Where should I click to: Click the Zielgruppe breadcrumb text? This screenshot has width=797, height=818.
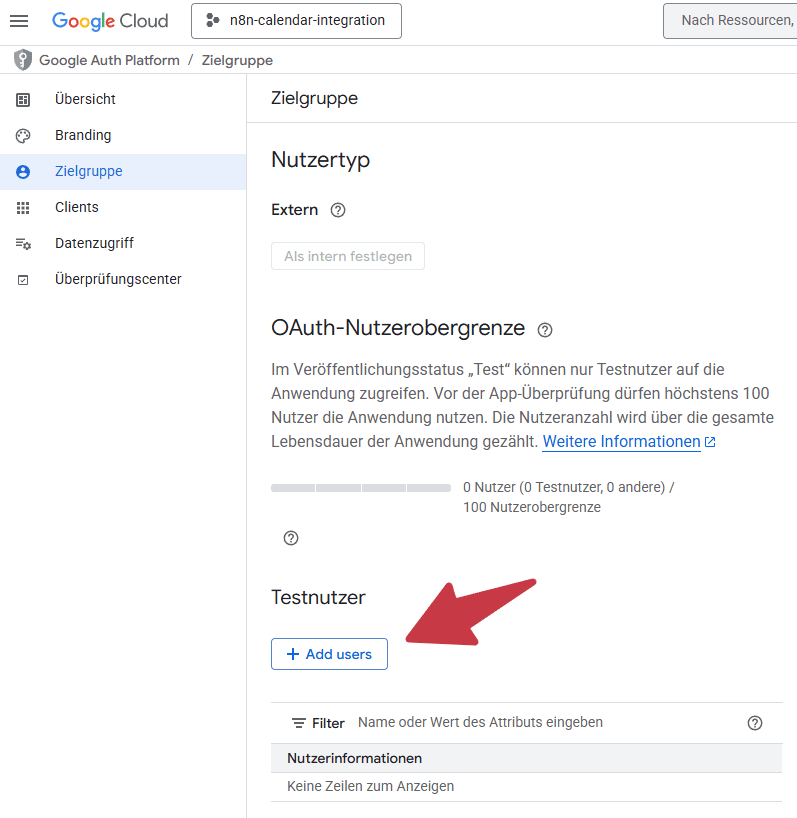(237, 61)
